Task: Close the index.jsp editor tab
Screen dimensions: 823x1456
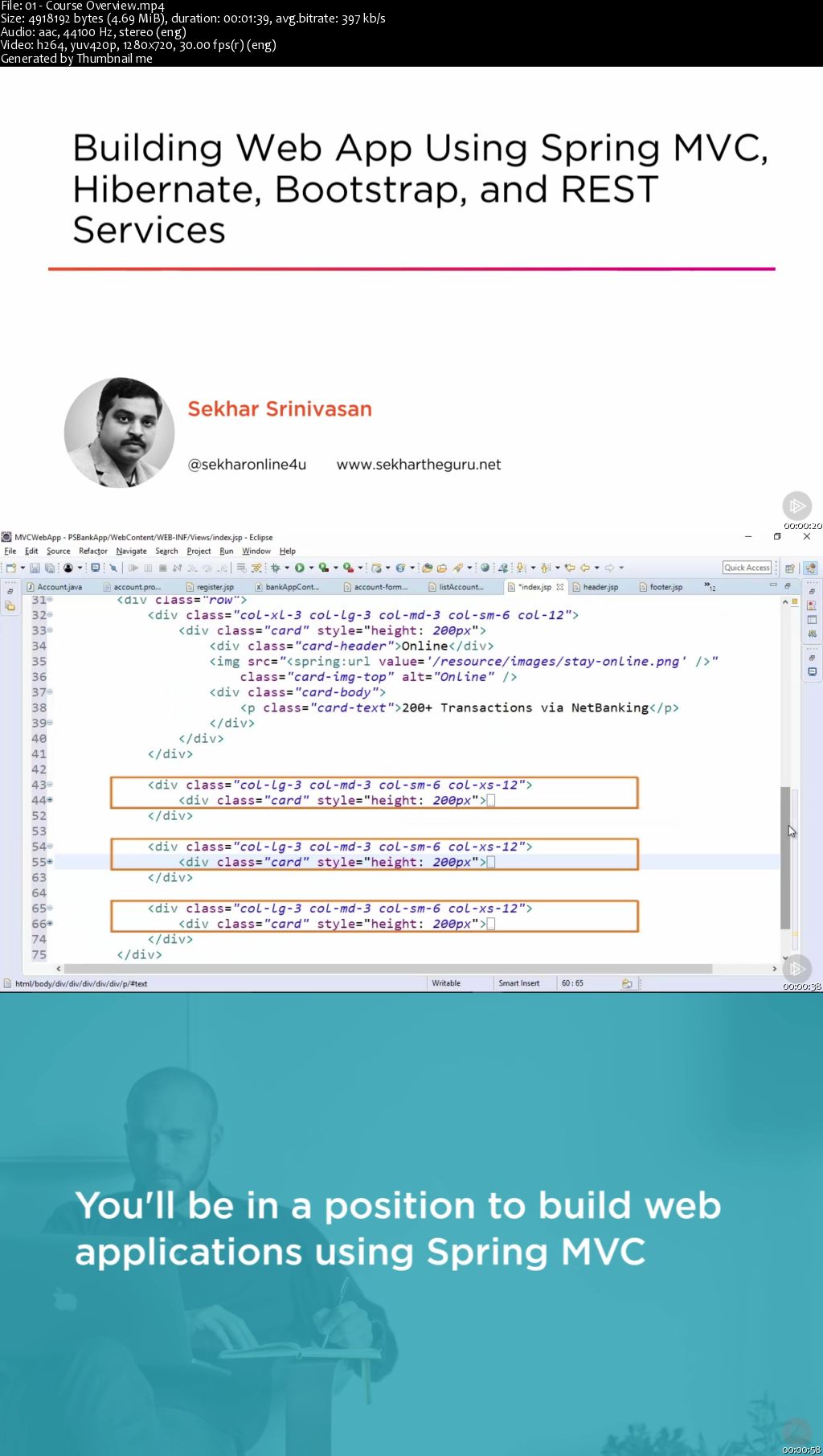Action: [560, 587]
